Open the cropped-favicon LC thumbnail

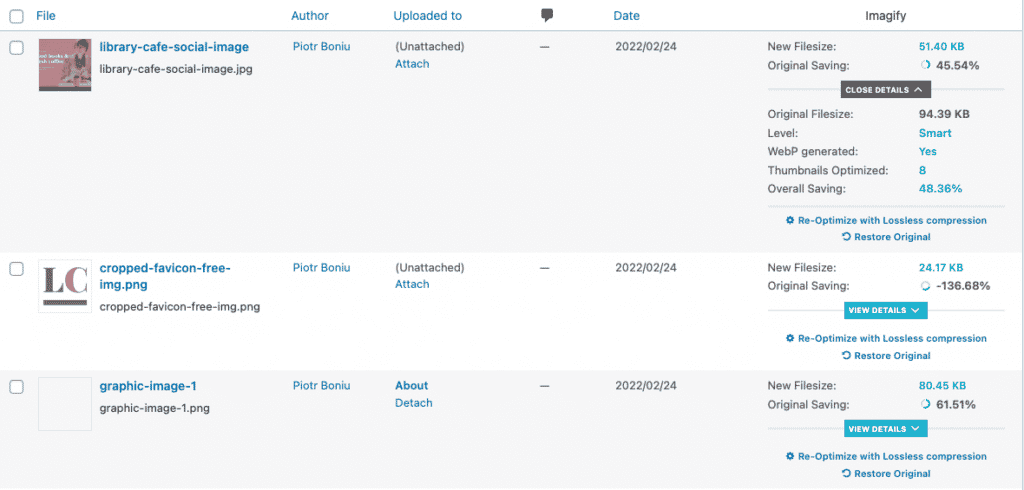[x=65, y=286]
